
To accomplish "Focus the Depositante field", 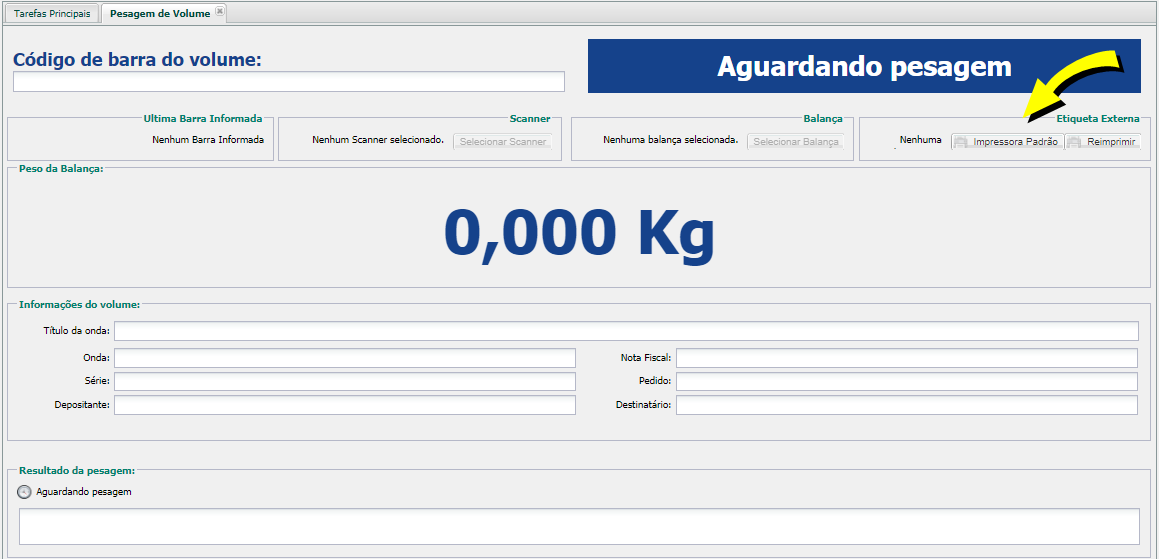I will click(x=344, y=405).
